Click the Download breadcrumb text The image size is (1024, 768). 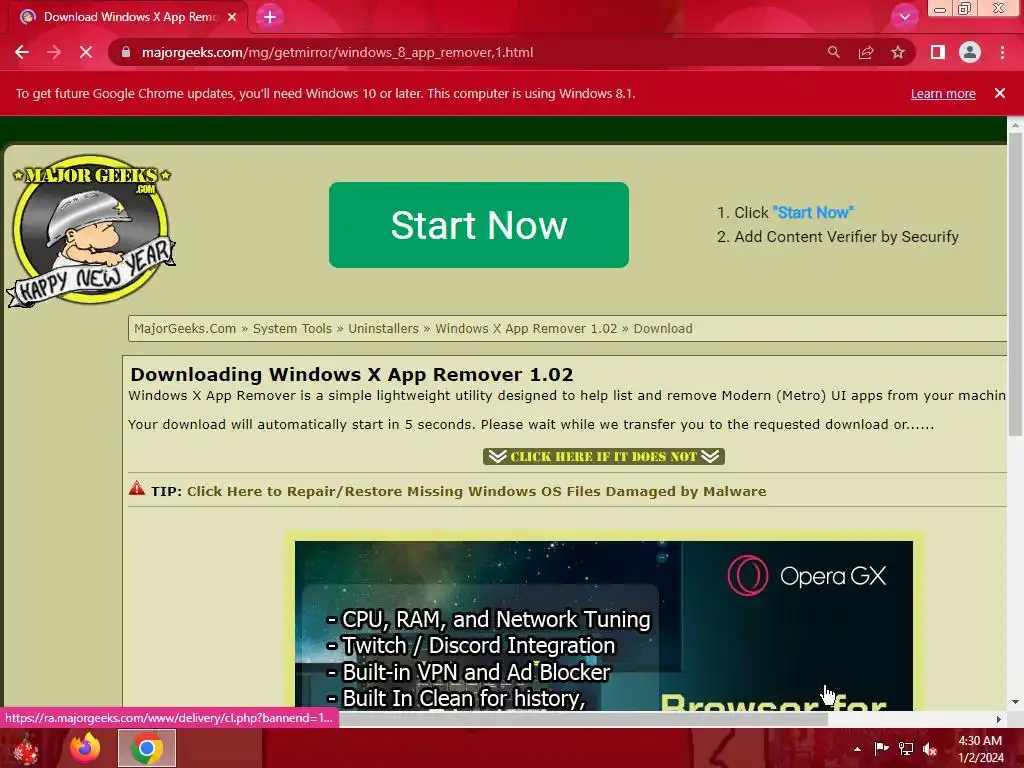pos(663,328)
